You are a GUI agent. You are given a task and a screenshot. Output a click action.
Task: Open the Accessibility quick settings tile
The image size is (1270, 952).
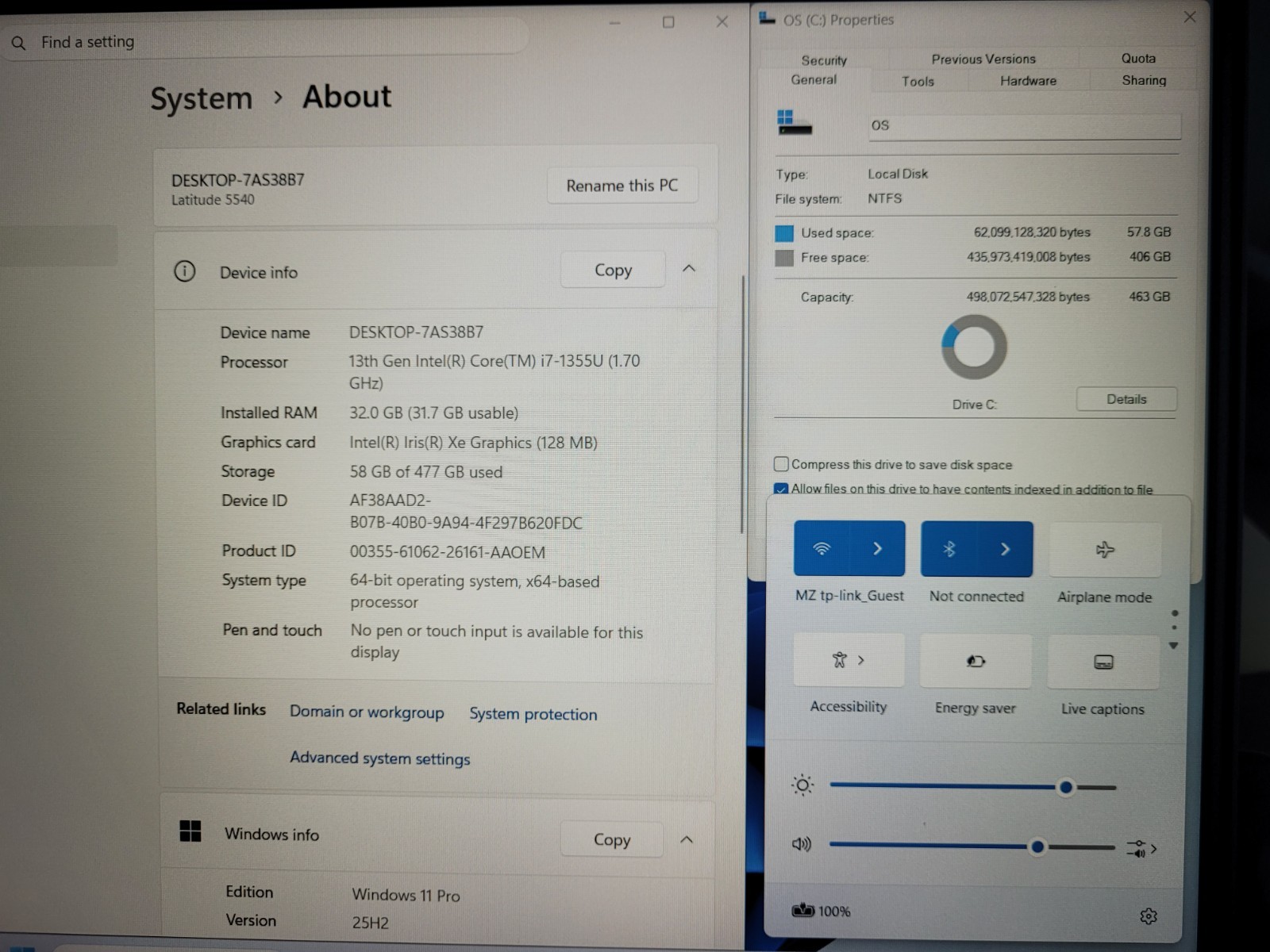point(849,660)
